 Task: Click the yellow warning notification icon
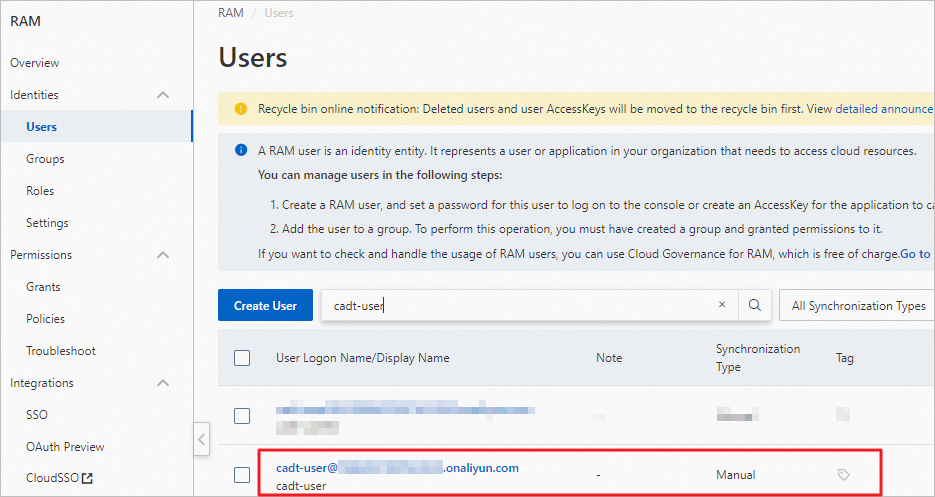[x=240, y=109]
